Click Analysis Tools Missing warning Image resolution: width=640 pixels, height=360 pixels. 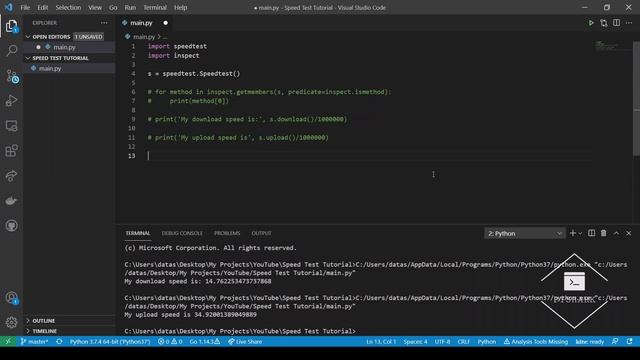536,342
